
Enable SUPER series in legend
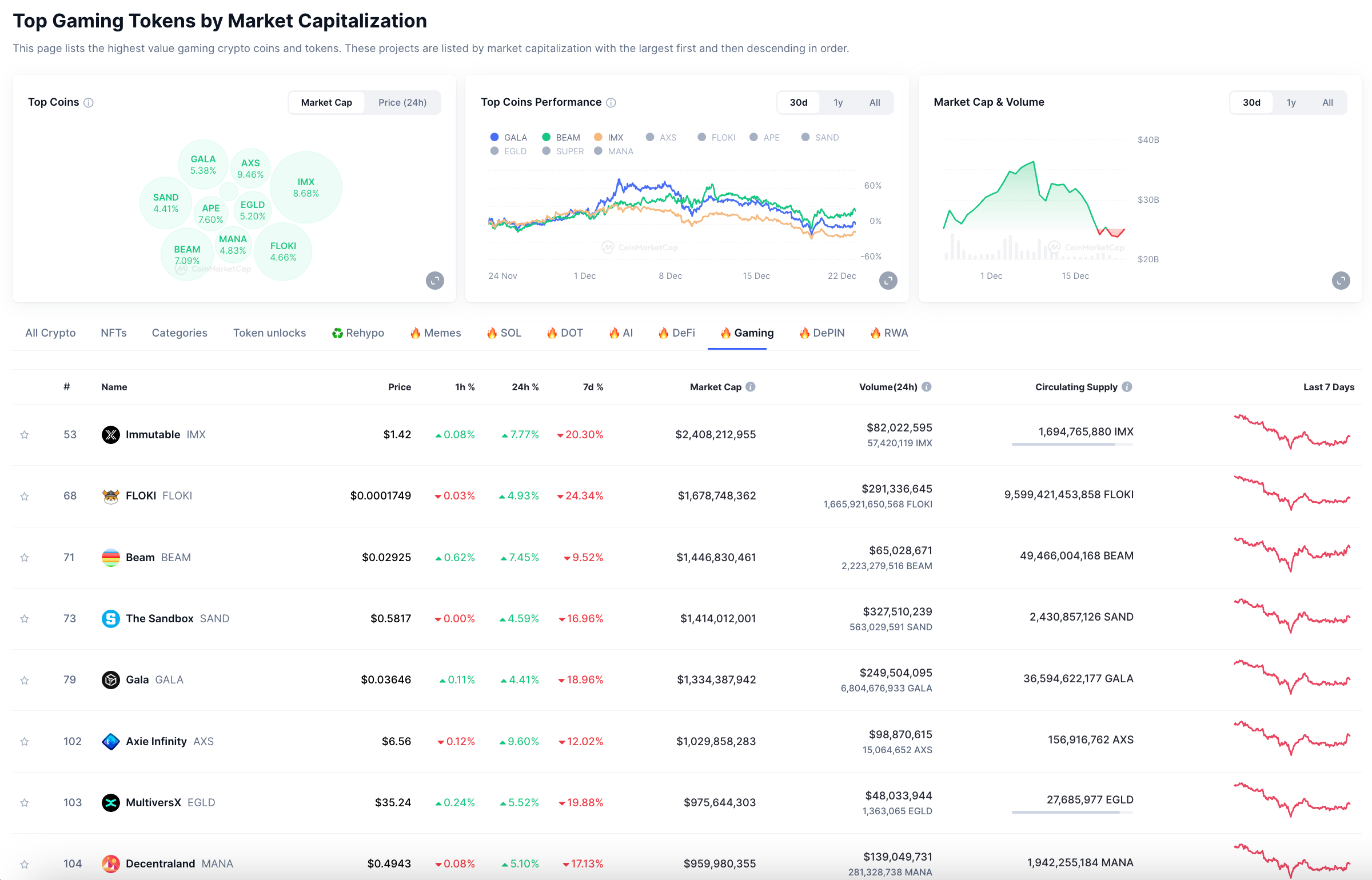(x=563, y=151)
